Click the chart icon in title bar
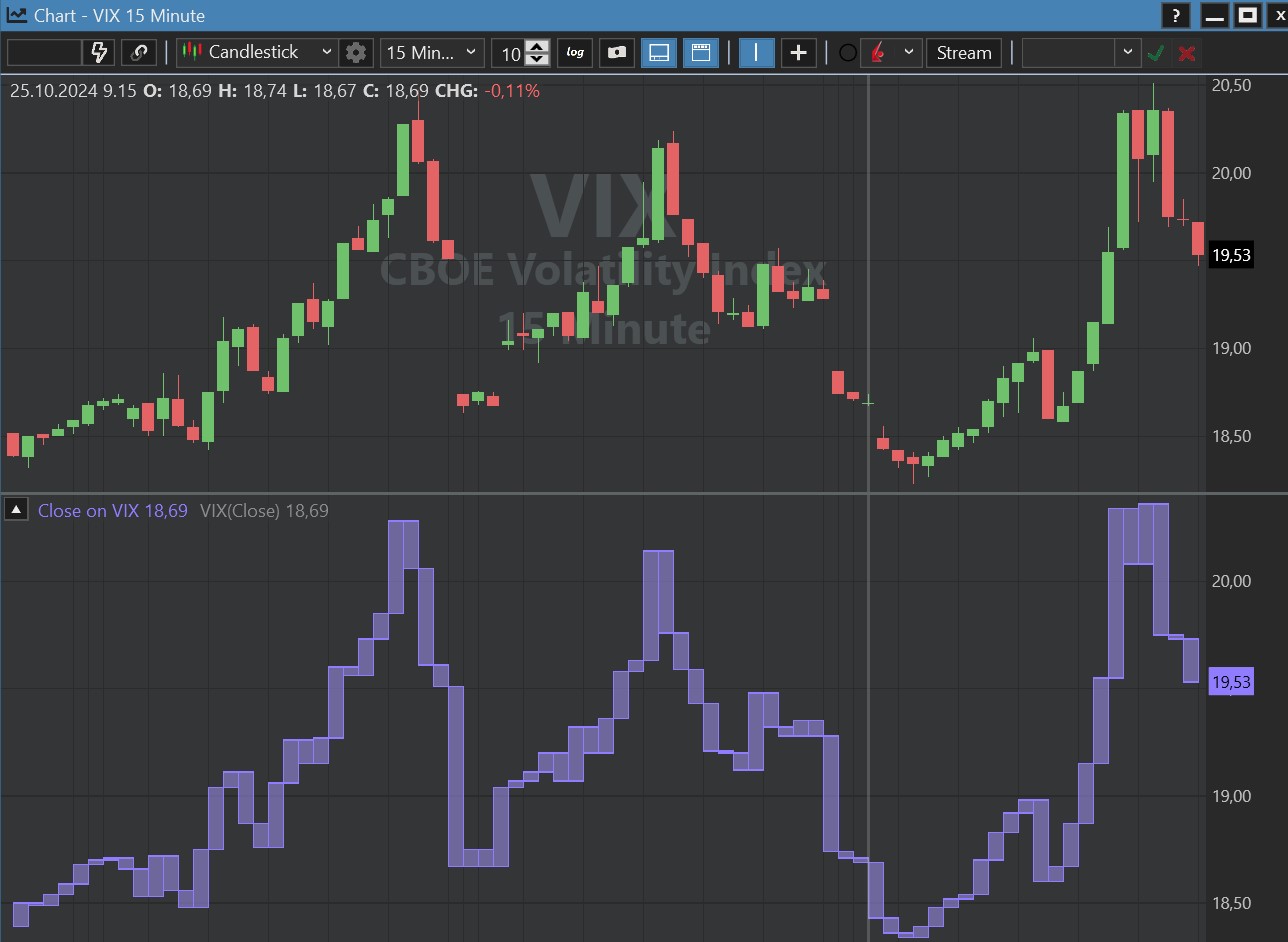 click(16, 15)
